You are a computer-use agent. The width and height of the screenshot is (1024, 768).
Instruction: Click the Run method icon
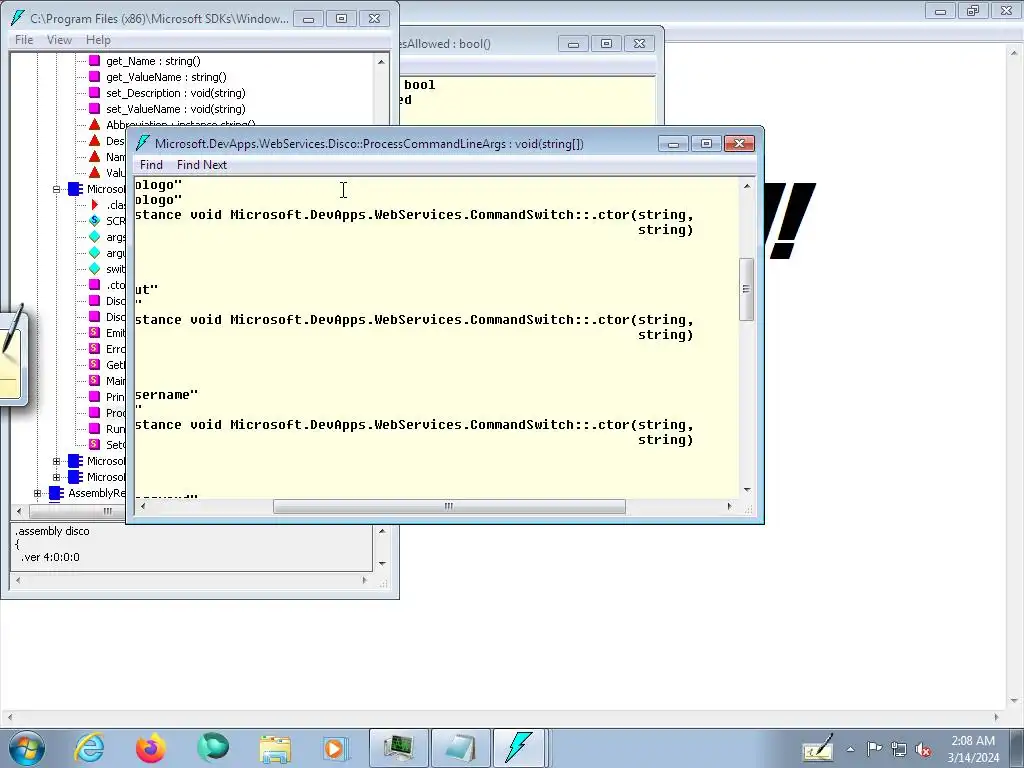[x=95, y=429]
